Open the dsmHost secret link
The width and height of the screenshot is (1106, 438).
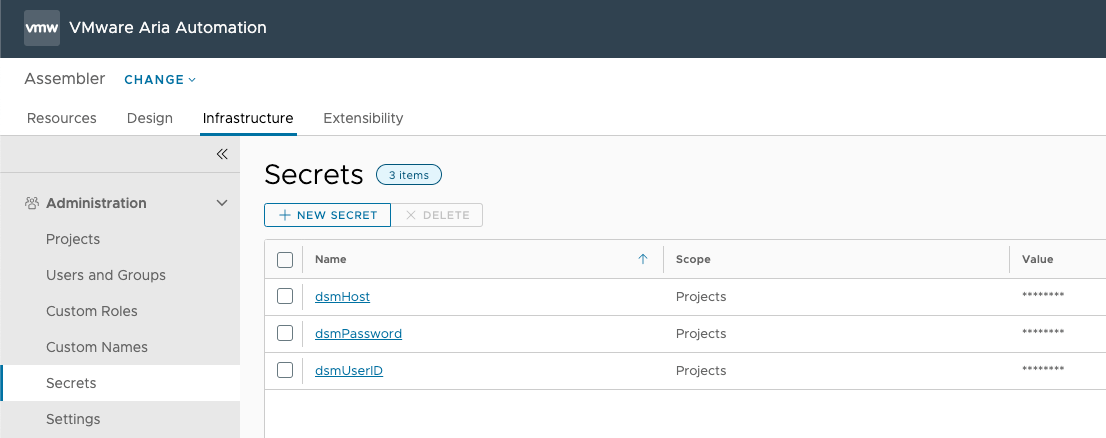pos(342,297)
